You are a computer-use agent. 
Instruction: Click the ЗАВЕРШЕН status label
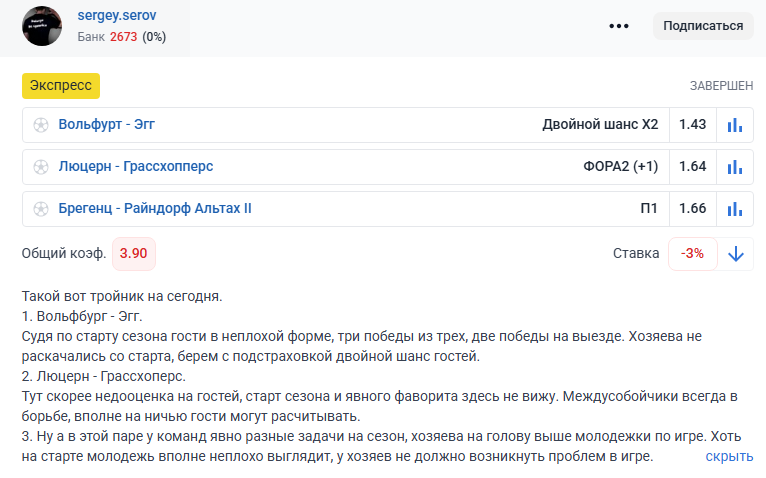721,86
